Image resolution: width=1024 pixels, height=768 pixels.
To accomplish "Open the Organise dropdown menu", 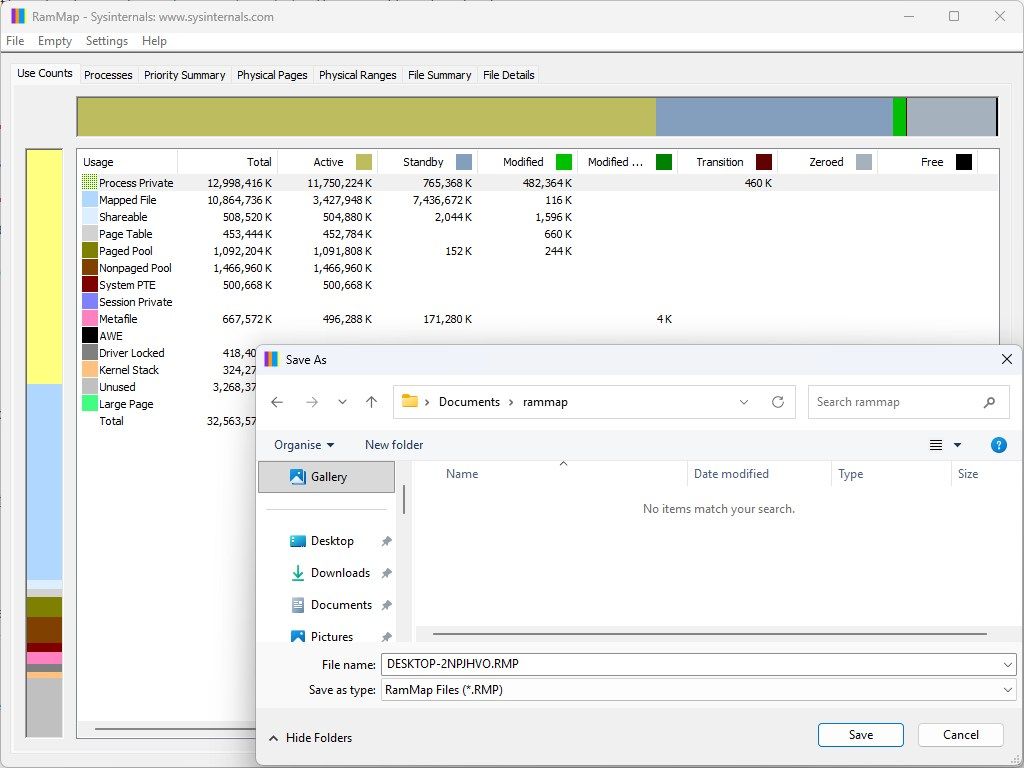I will (x=304, y=445).
